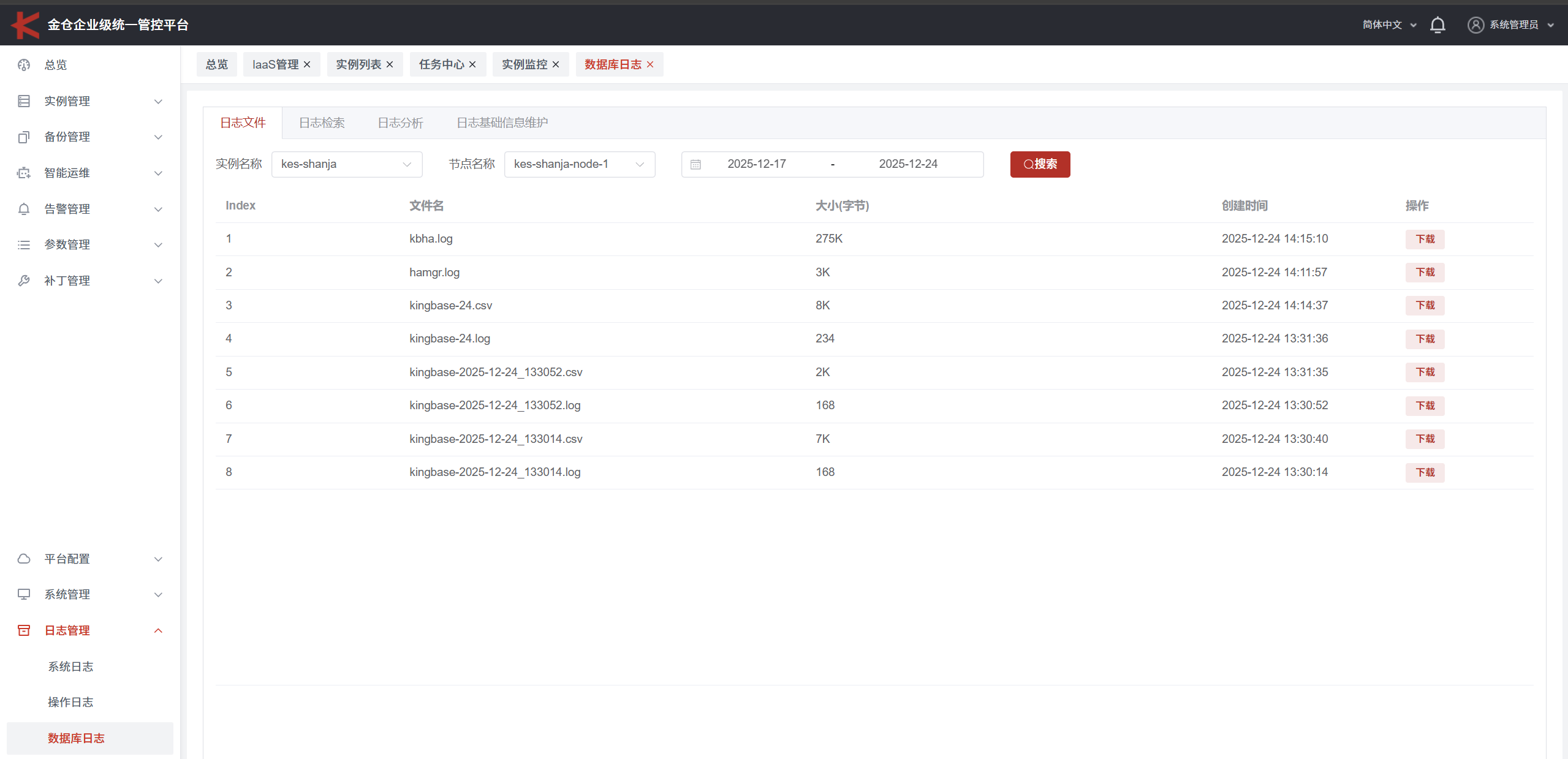Viewport: 1568px width, 759px height.
Task: Download the kbha.log file
Action: [x=1425, y=239]
